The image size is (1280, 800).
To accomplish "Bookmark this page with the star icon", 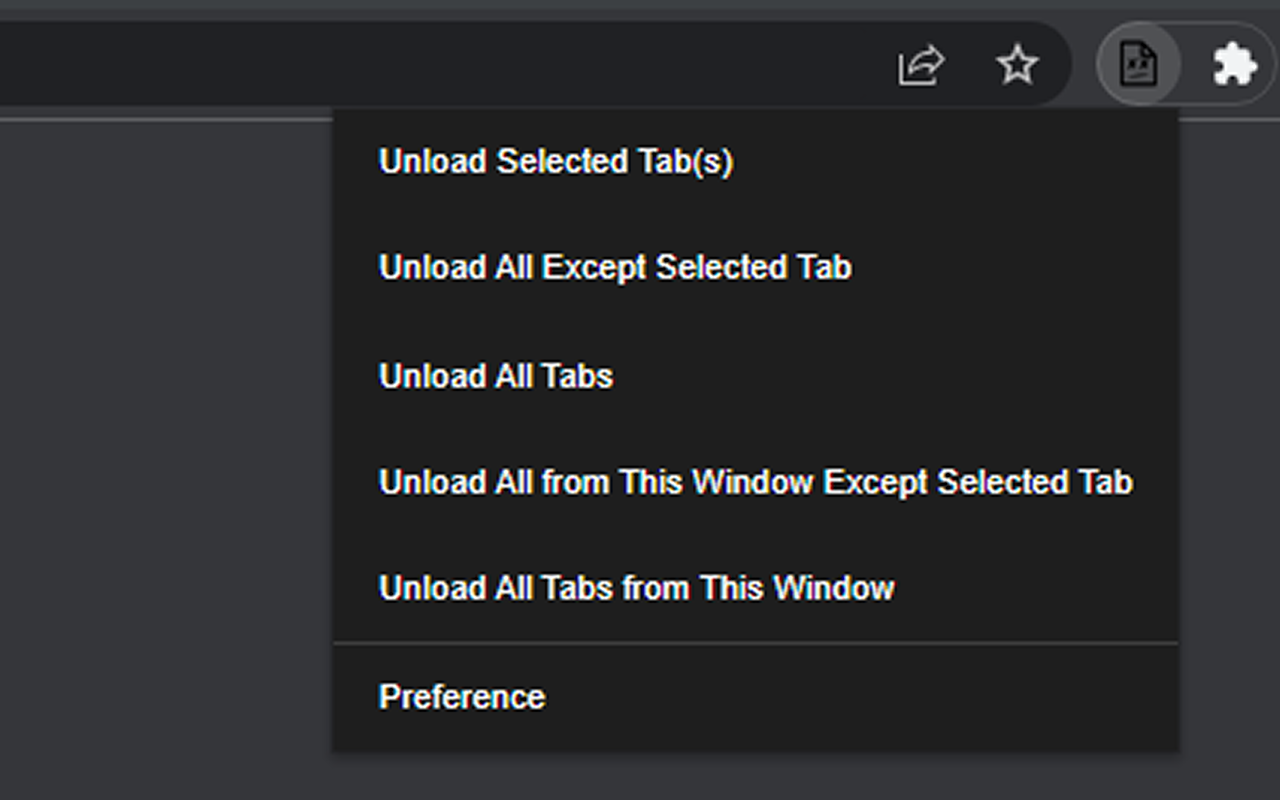I will [1017, 66].
